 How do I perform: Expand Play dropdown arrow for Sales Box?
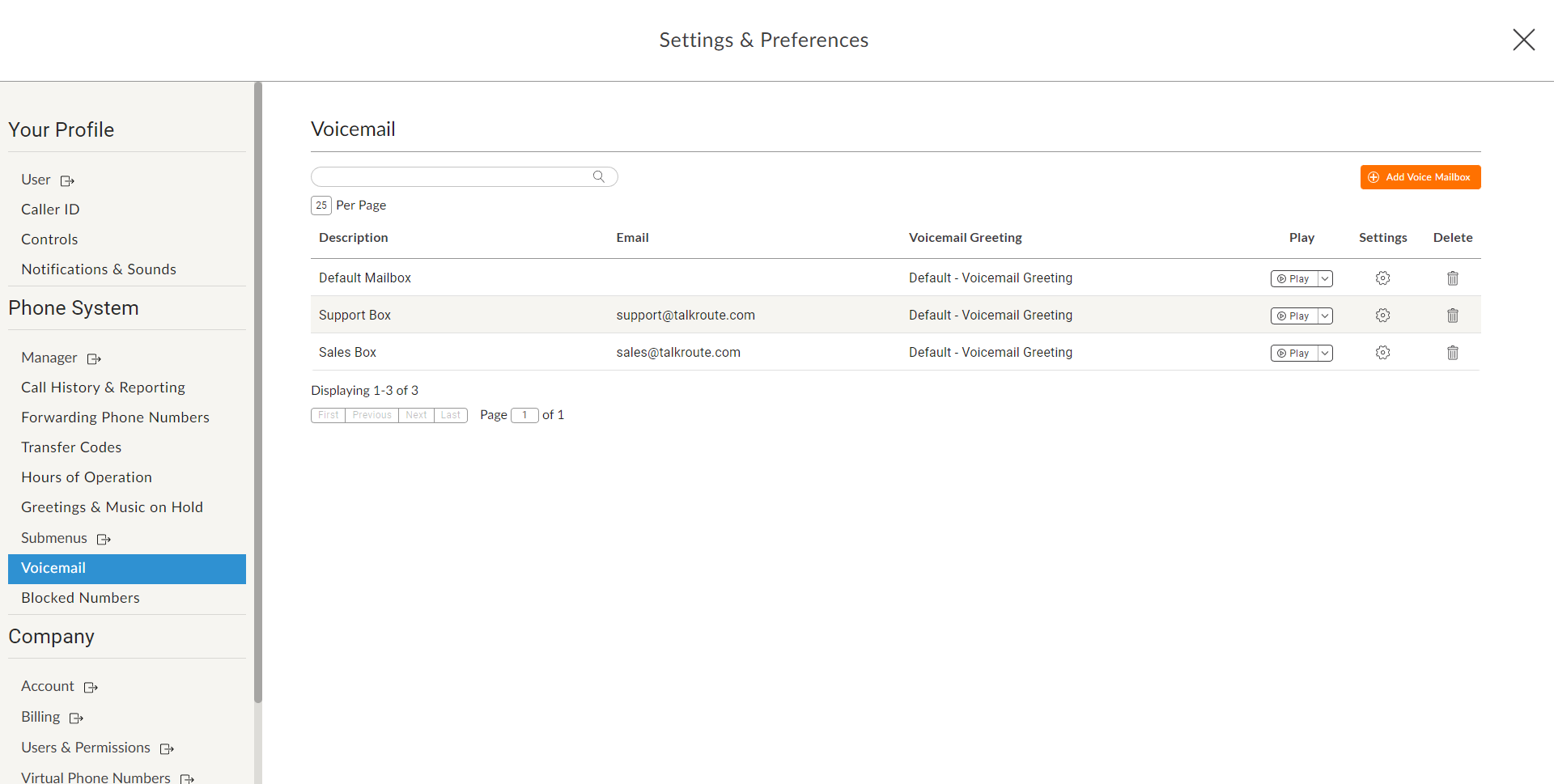[1325, 353]
